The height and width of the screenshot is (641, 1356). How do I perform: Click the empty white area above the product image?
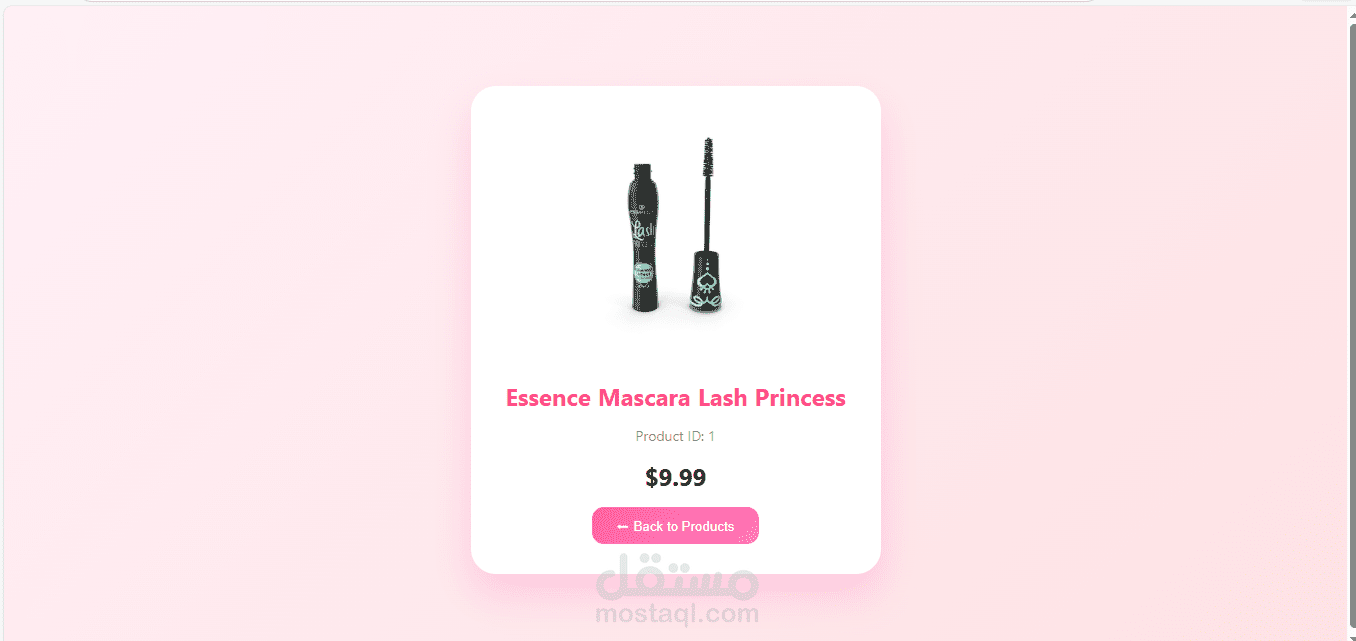676,108
